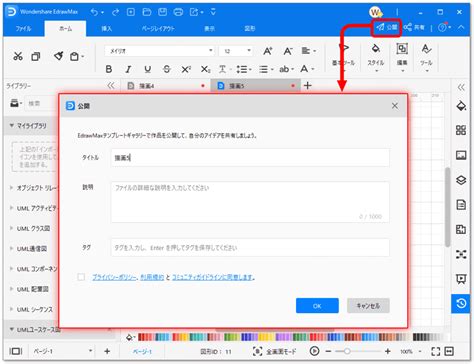Click the 公開 publish button in top bar
The height and width of the screenshot is (364, 474).
point(387,27)
